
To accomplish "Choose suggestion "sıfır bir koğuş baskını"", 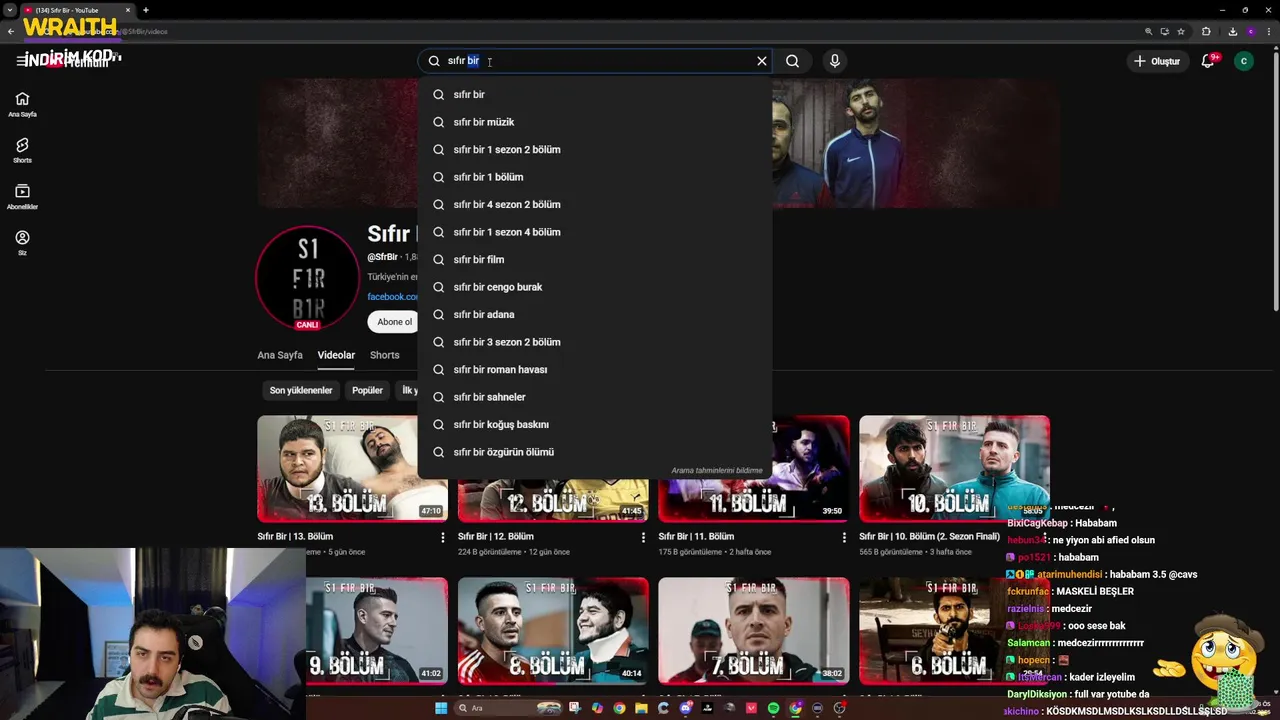I will tap(595, 424).
